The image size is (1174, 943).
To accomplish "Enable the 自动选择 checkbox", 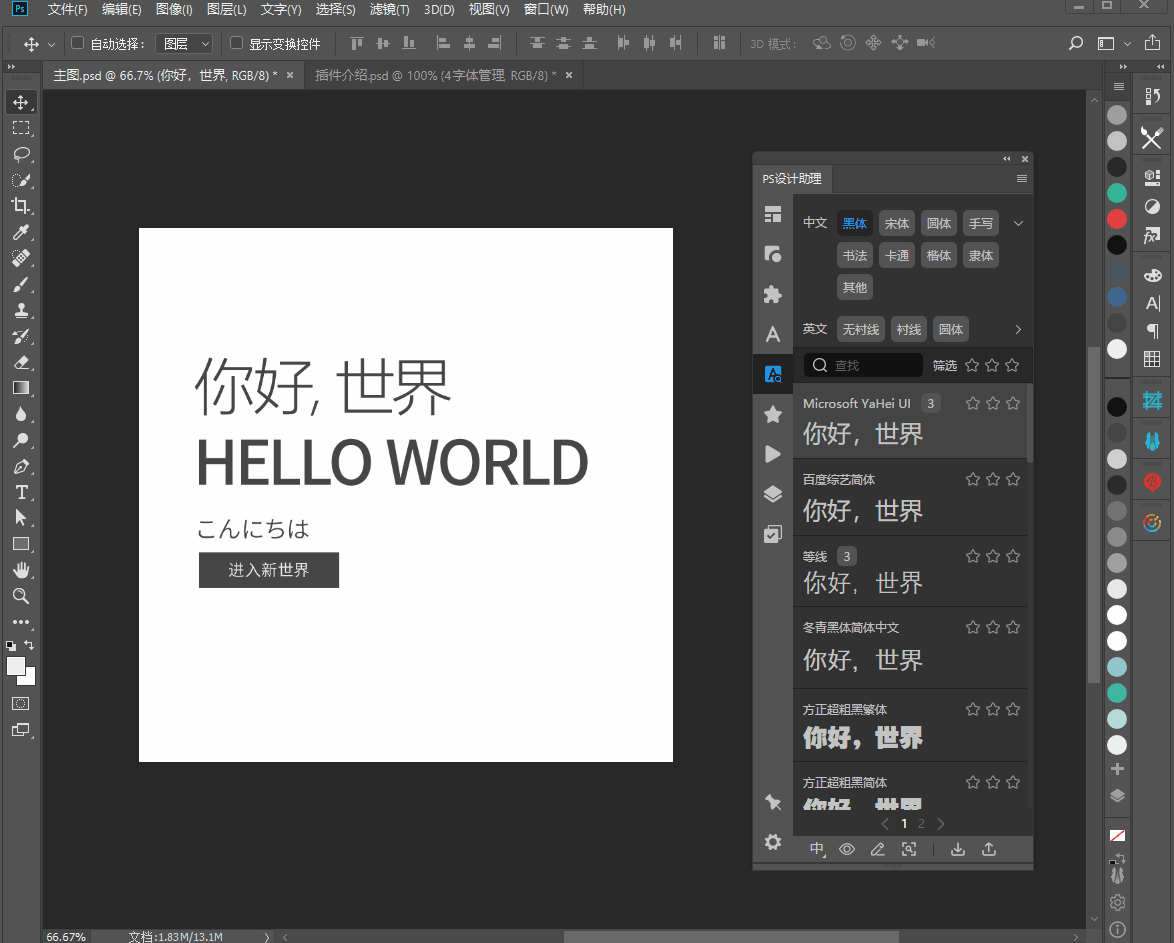I will click(77, 43).
